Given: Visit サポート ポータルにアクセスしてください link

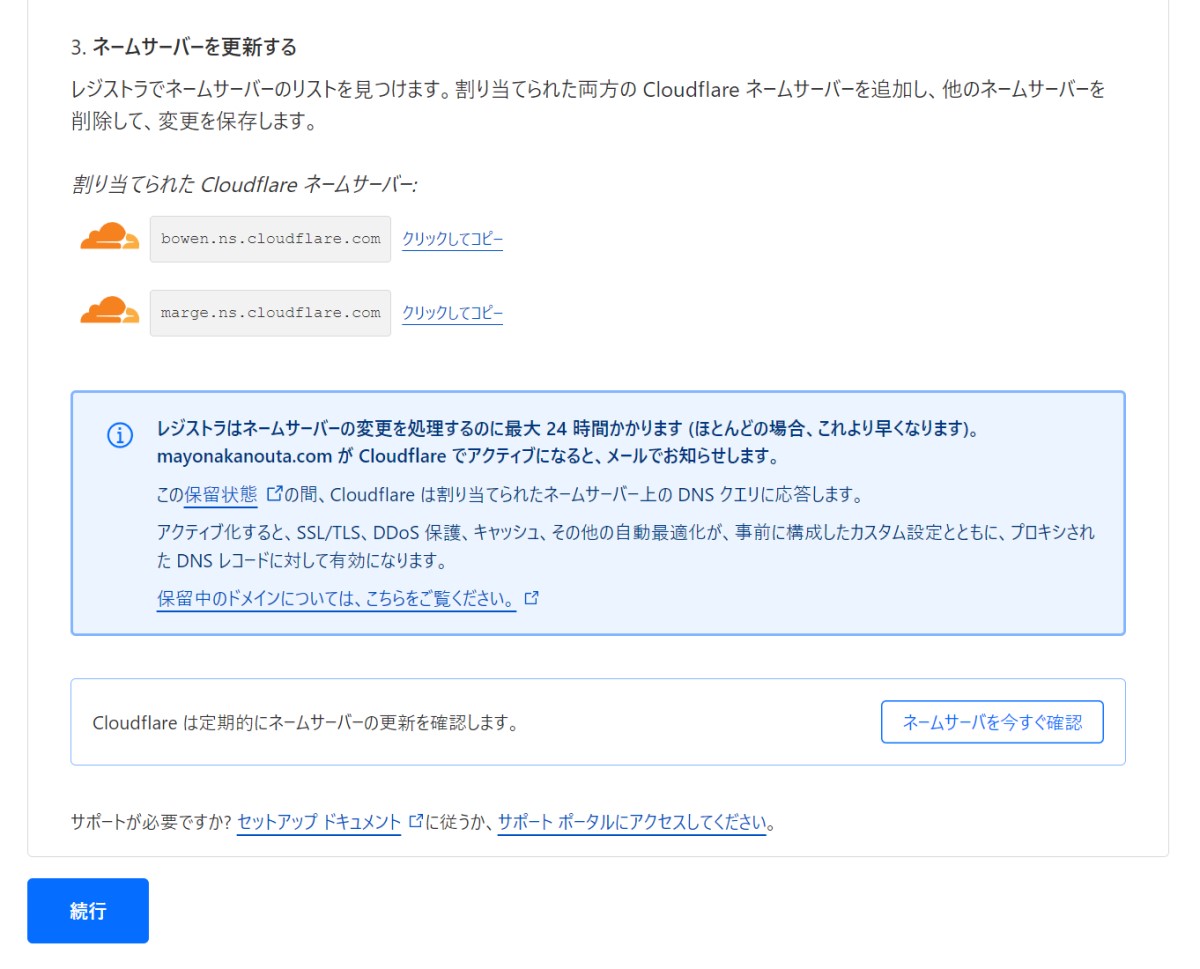Looking at the screenshot, I should tap(631, 823).
